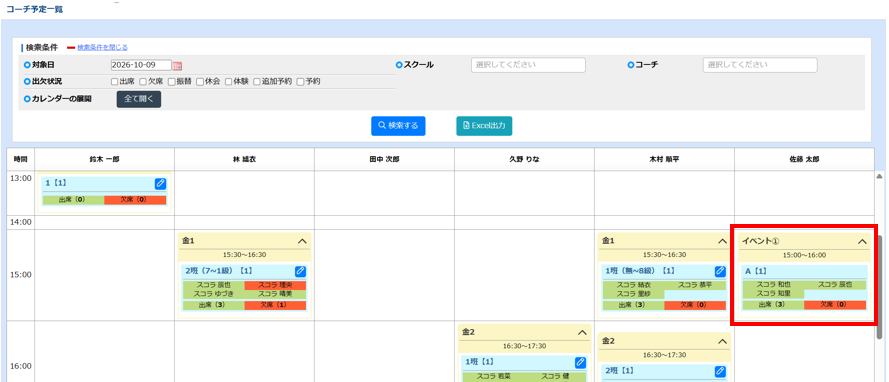Open the calendar icon beside the date field
The width and height of the screenshot is (889, 382).
point(177,65)
